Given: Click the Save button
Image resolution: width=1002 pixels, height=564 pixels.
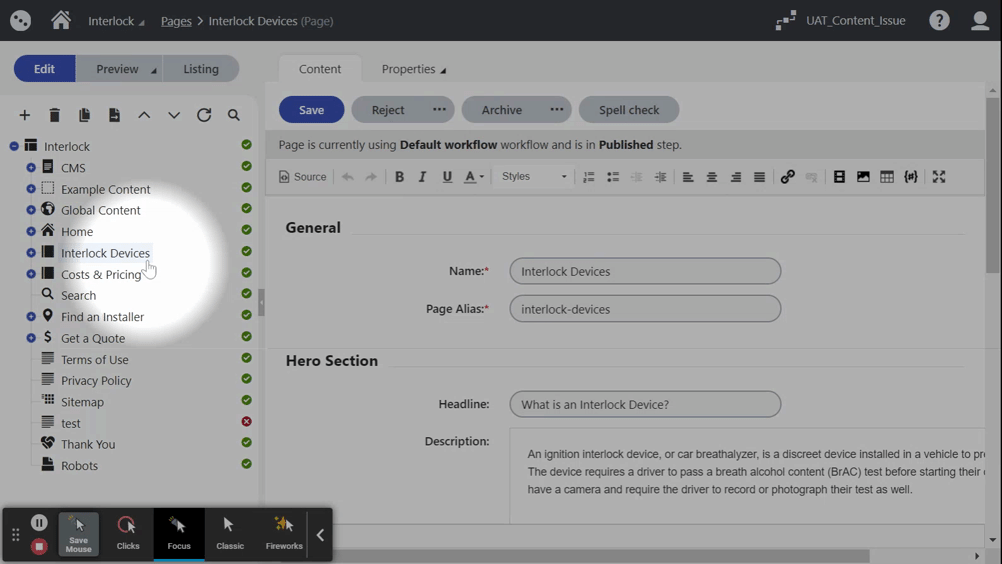Looking at the screenshot, I should coord(311,110).
